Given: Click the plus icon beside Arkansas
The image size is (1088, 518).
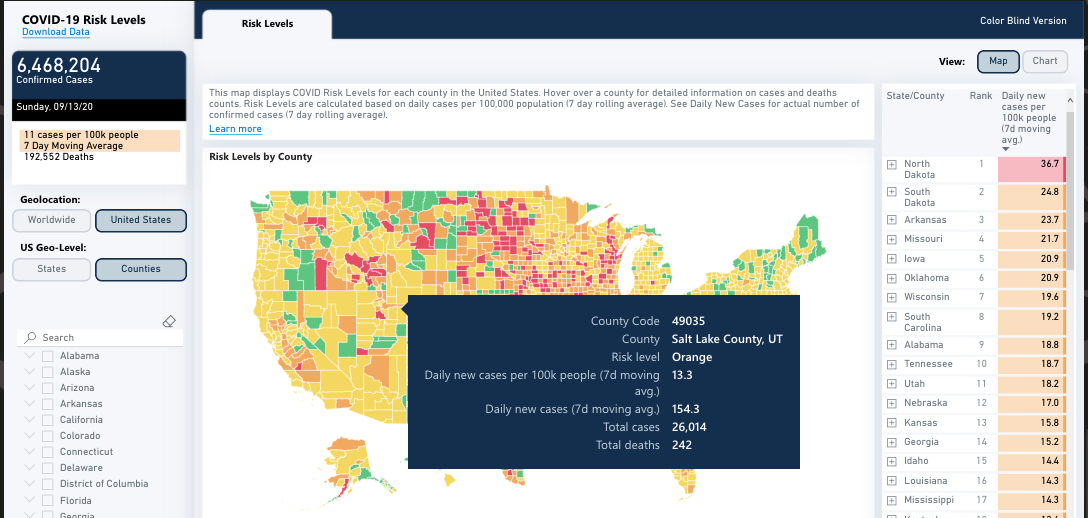Looking at the screenshot, I should pos(891,220).
